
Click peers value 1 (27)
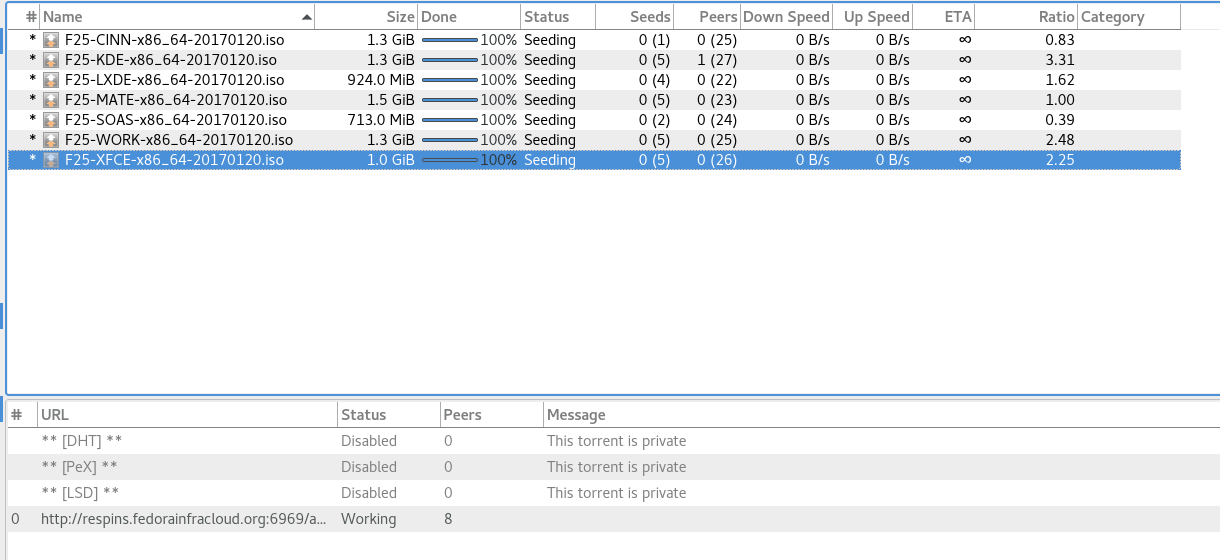717,60
